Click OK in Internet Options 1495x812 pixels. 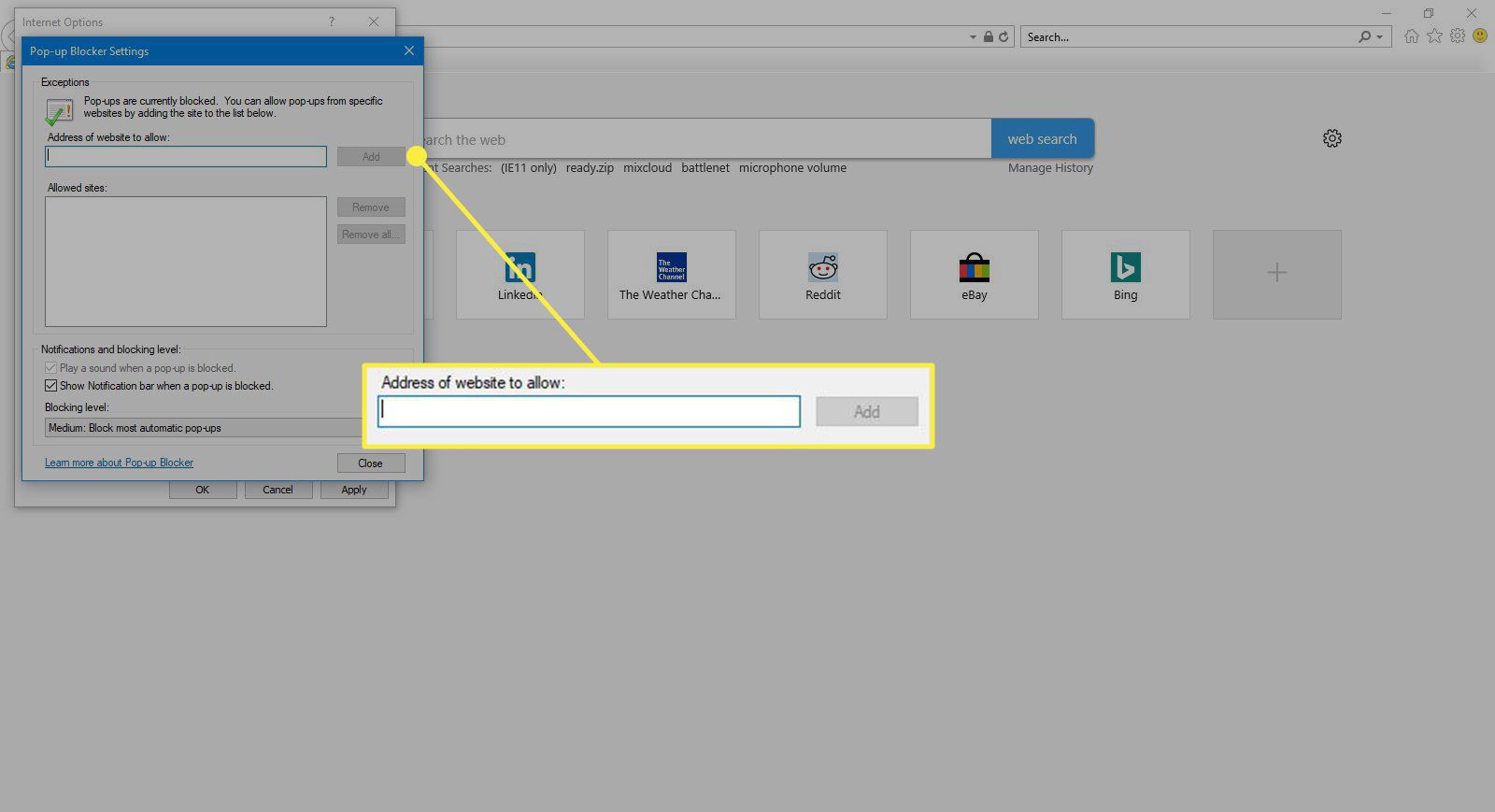point(203,490)
